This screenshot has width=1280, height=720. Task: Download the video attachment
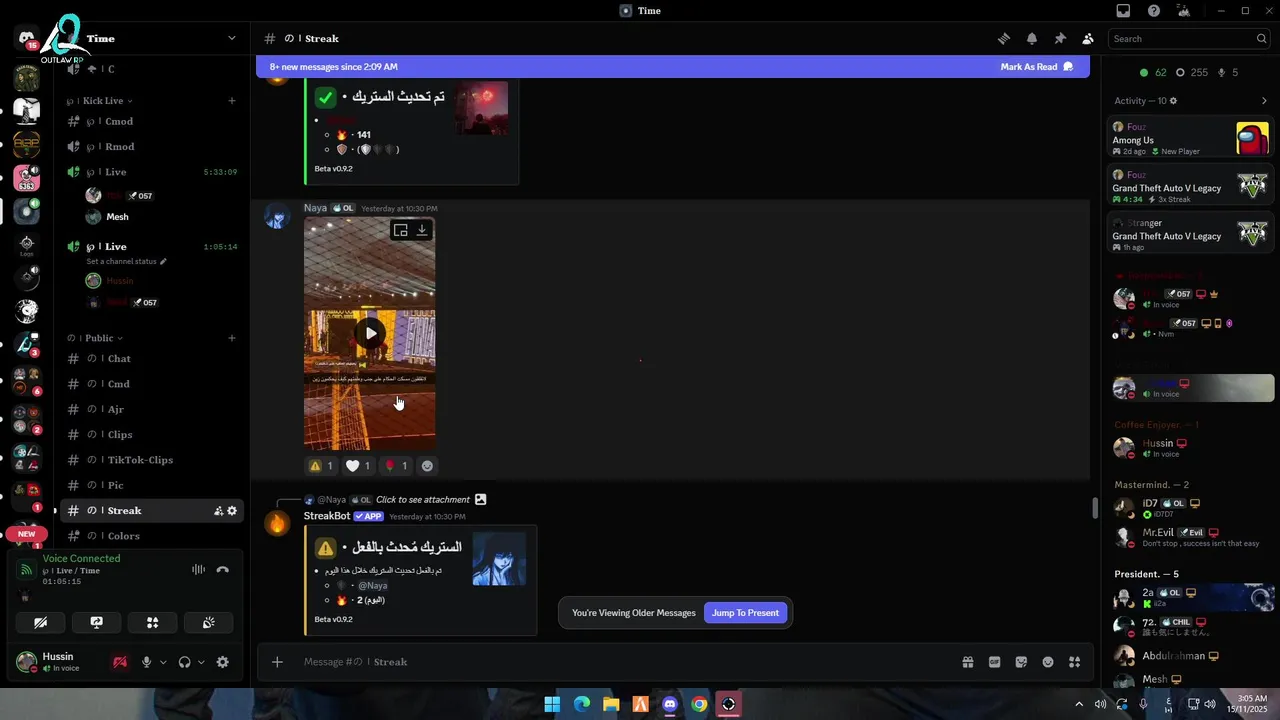pos(422,231)
